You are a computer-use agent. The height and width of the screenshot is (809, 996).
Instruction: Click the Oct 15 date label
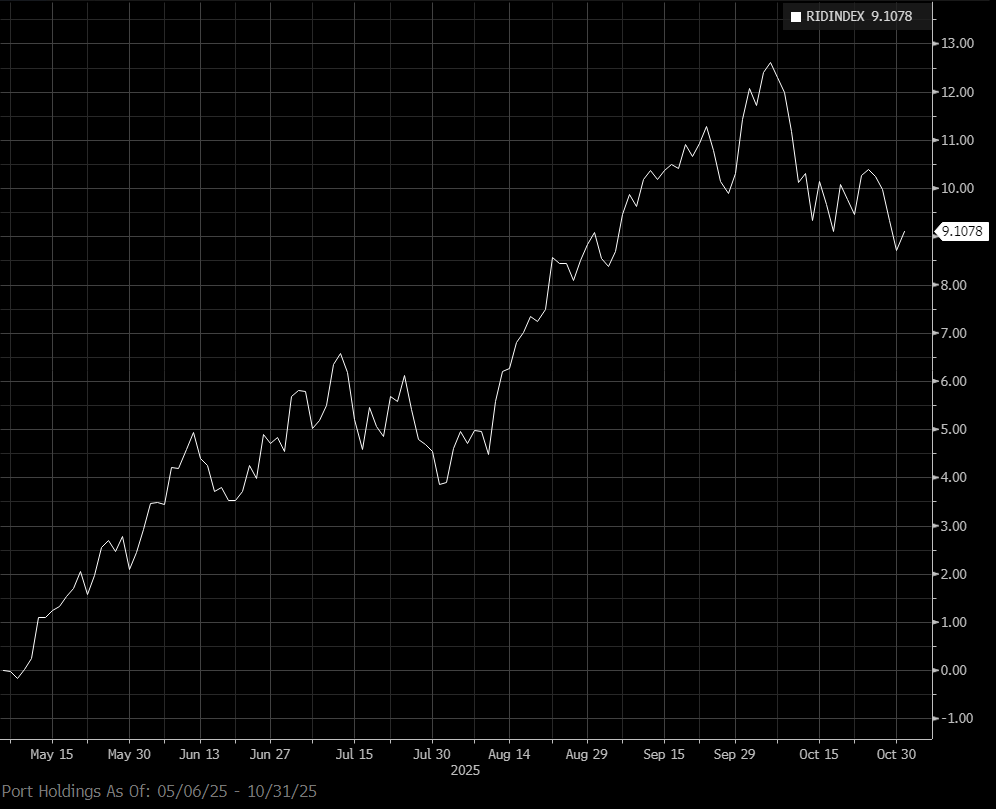tap(819, 754)
